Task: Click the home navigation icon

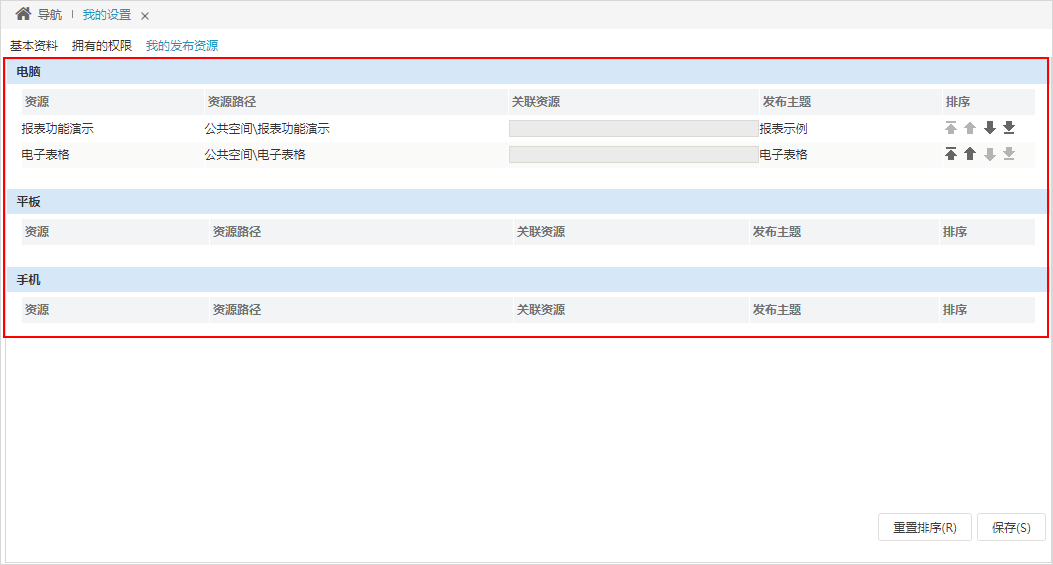Action: [23, 13]
